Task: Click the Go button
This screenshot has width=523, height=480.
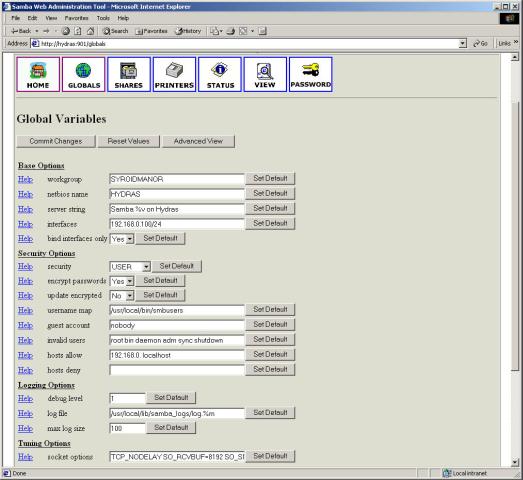Action: tap(480, 43)
